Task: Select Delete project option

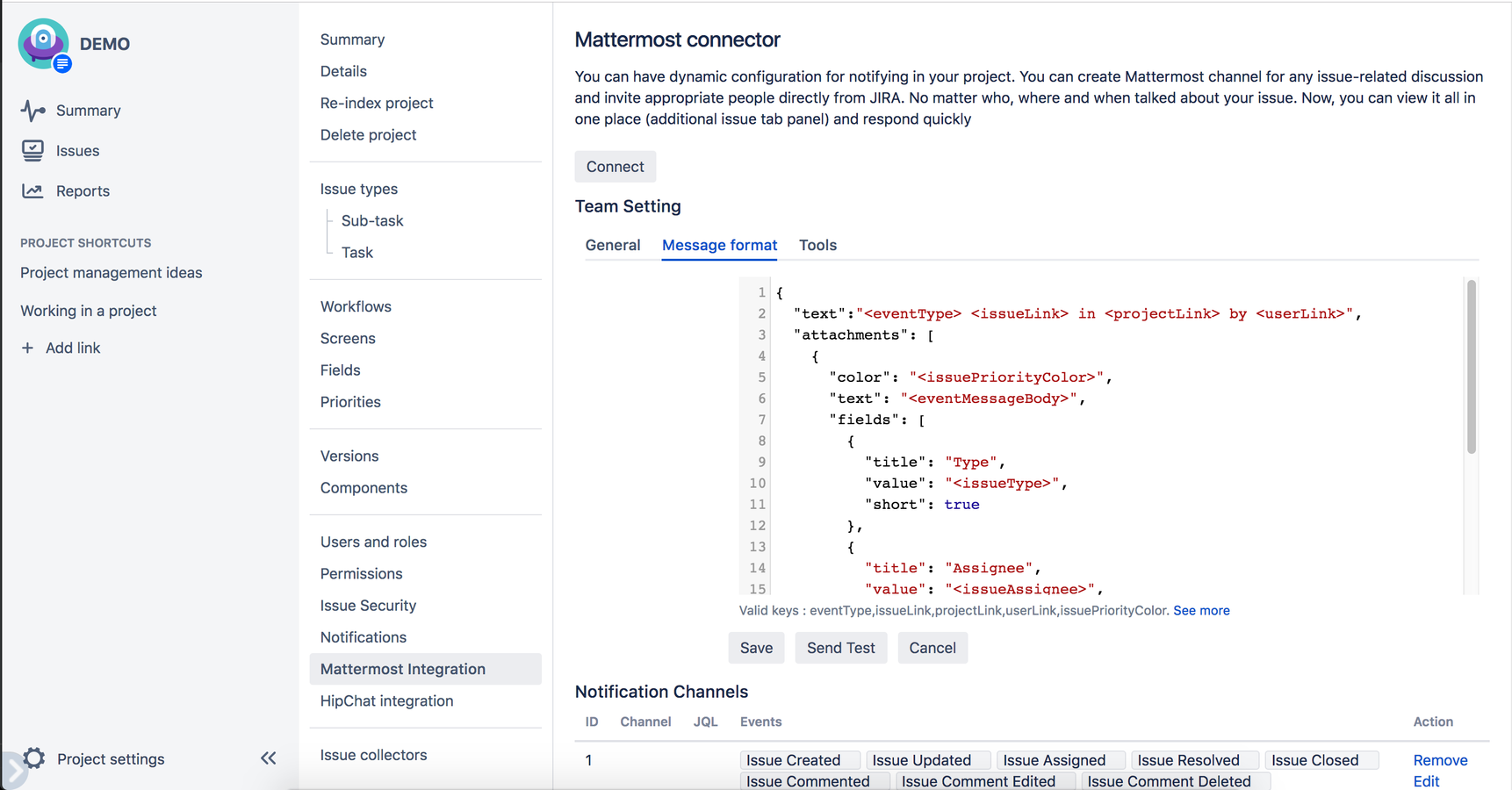Action: [368, 134]
